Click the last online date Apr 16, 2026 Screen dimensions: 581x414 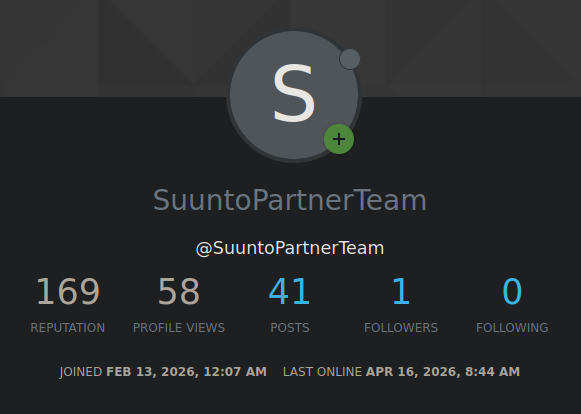(x=443, y=372)
